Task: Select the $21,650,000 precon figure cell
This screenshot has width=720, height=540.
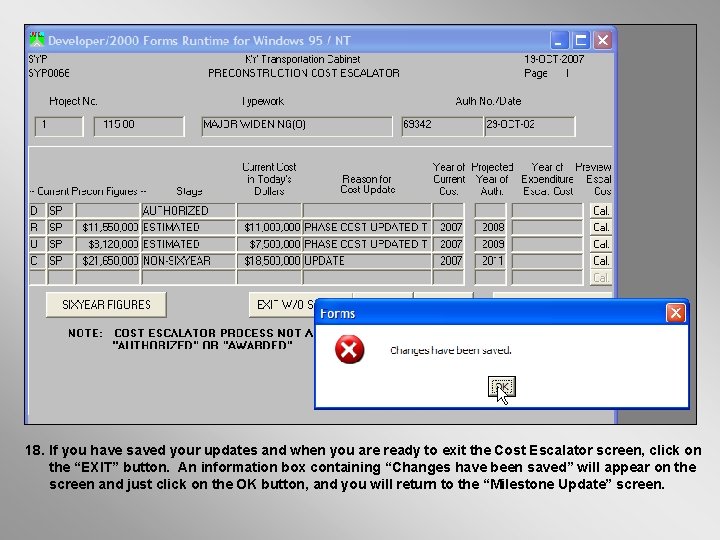Action: [107, 261]
